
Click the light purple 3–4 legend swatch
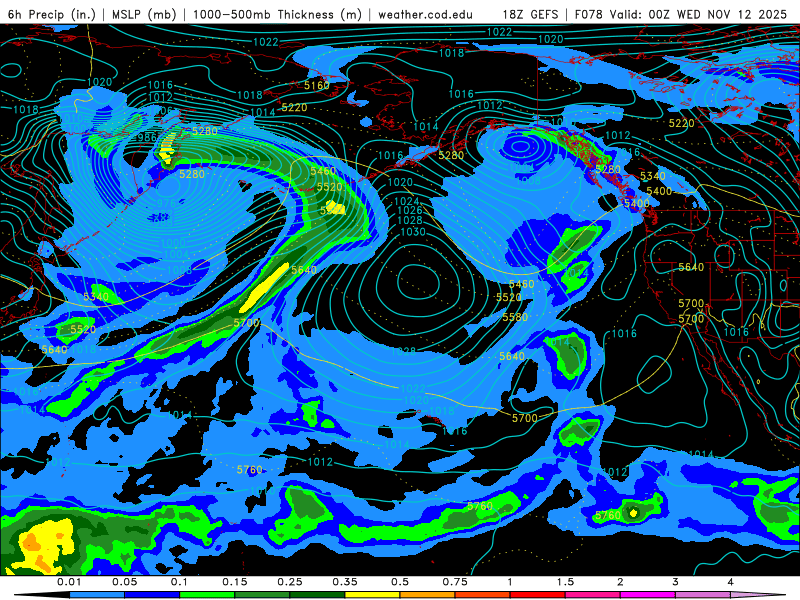point(703,595)
